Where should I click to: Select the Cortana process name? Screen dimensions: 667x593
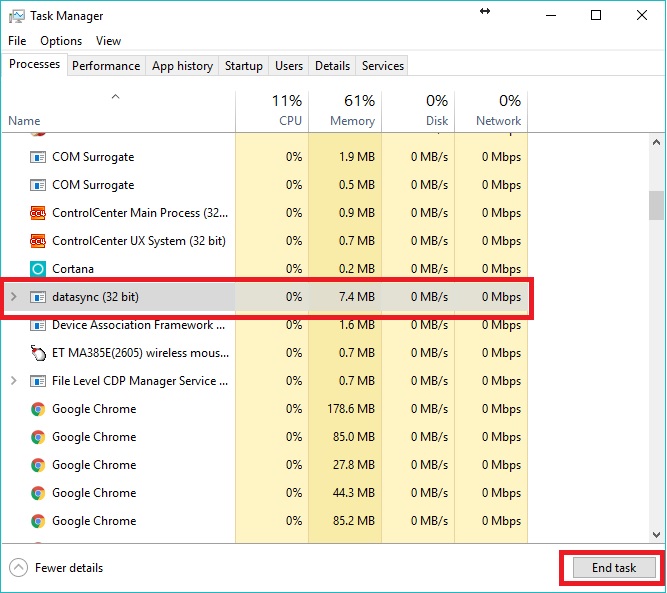[73, 269]
